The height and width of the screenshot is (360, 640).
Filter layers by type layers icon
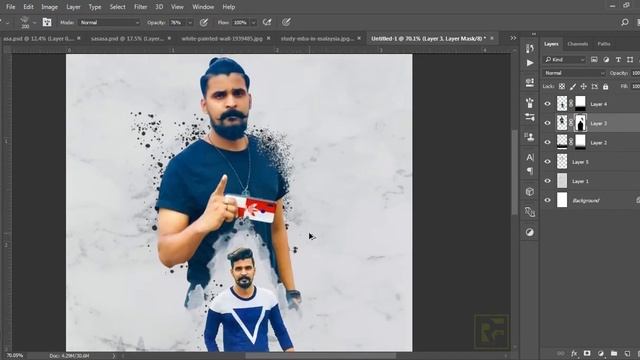click(x=618, y=60)
